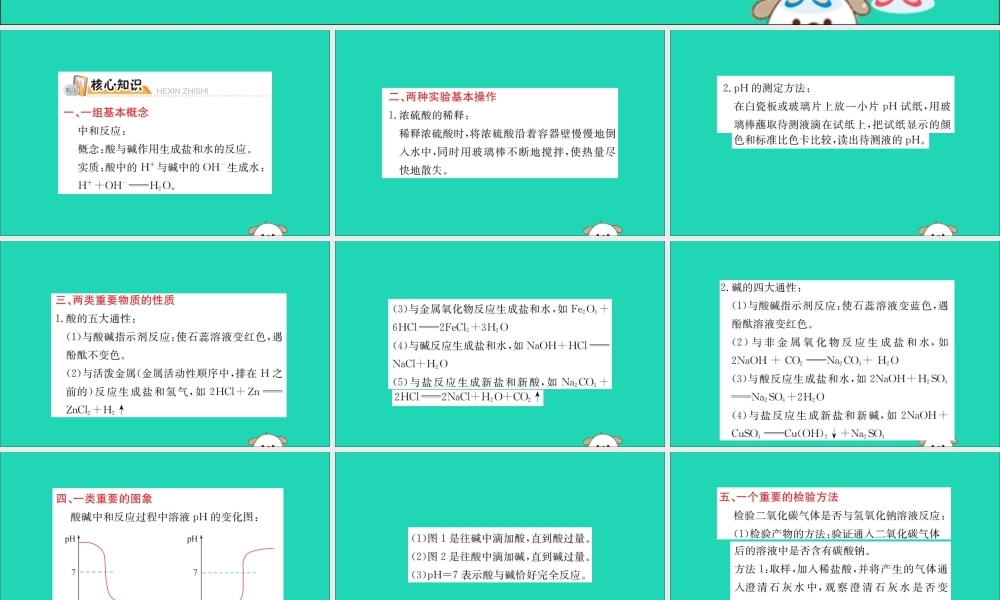Click the line (3)pH=7表示酸与碱恰好完全反应

pos(498,574)
